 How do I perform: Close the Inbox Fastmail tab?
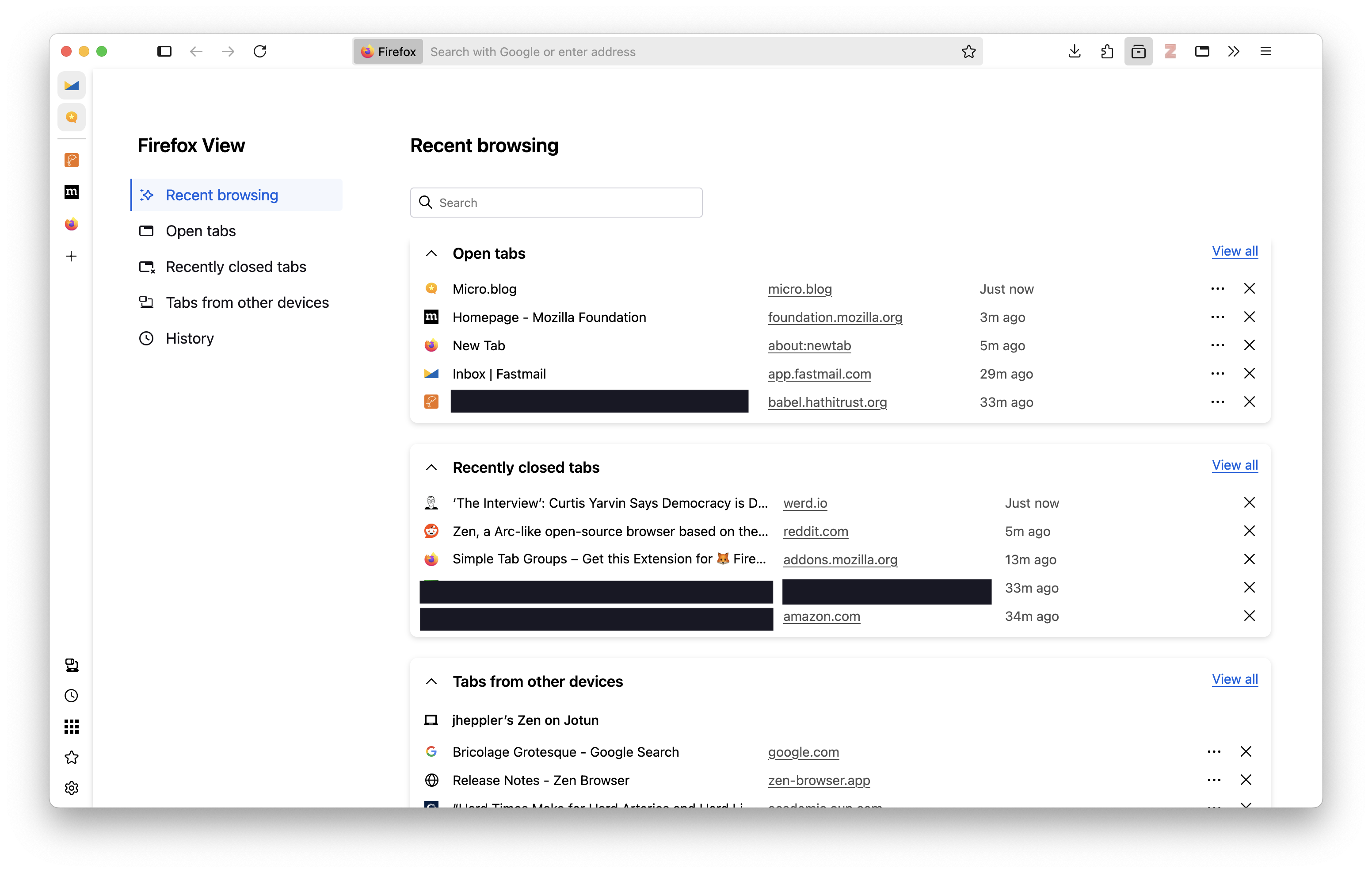(x=1249, y=374)
